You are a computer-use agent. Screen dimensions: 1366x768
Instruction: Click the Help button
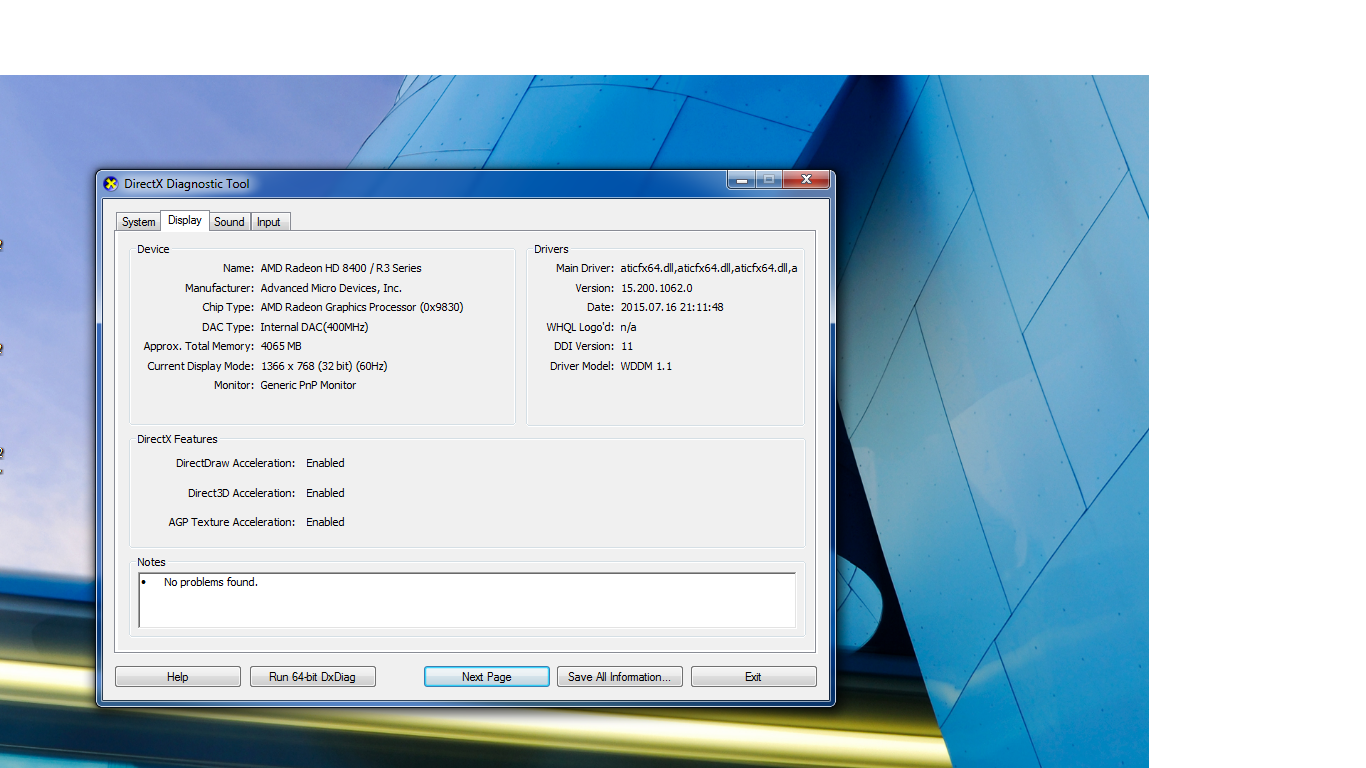click(x=178, y=677)
